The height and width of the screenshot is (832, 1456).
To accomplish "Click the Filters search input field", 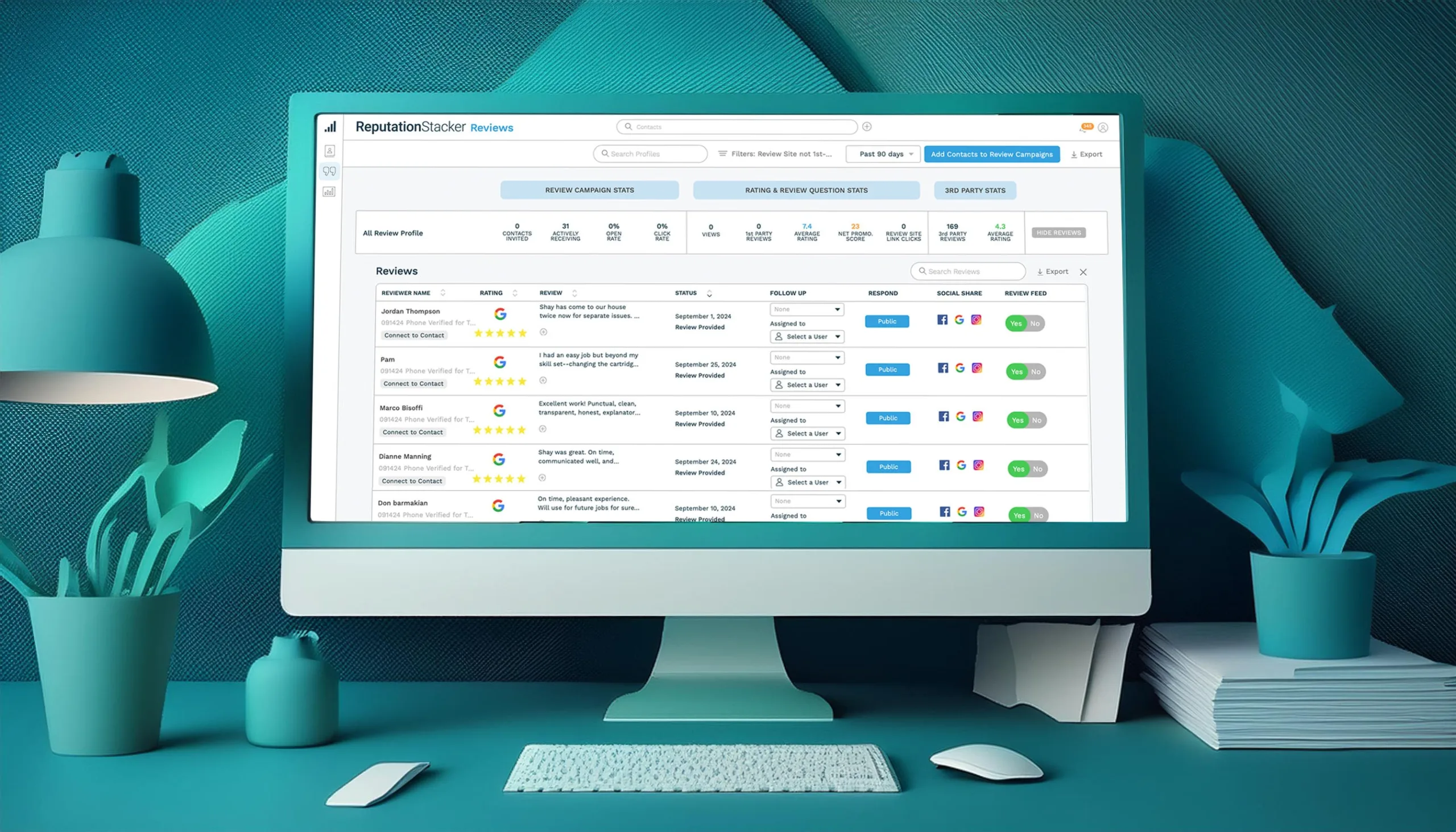I will tap(782, 154).
